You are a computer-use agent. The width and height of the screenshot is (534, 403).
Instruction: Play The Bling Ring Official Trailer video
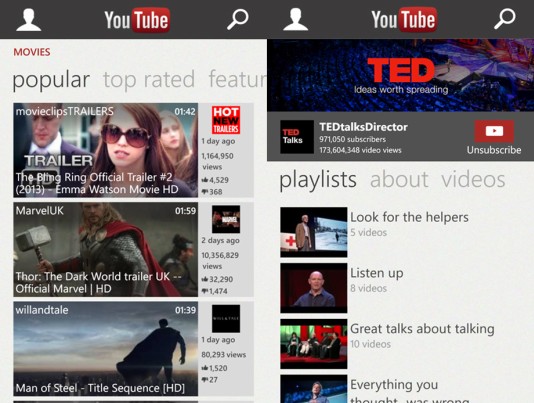click(106, 150)
